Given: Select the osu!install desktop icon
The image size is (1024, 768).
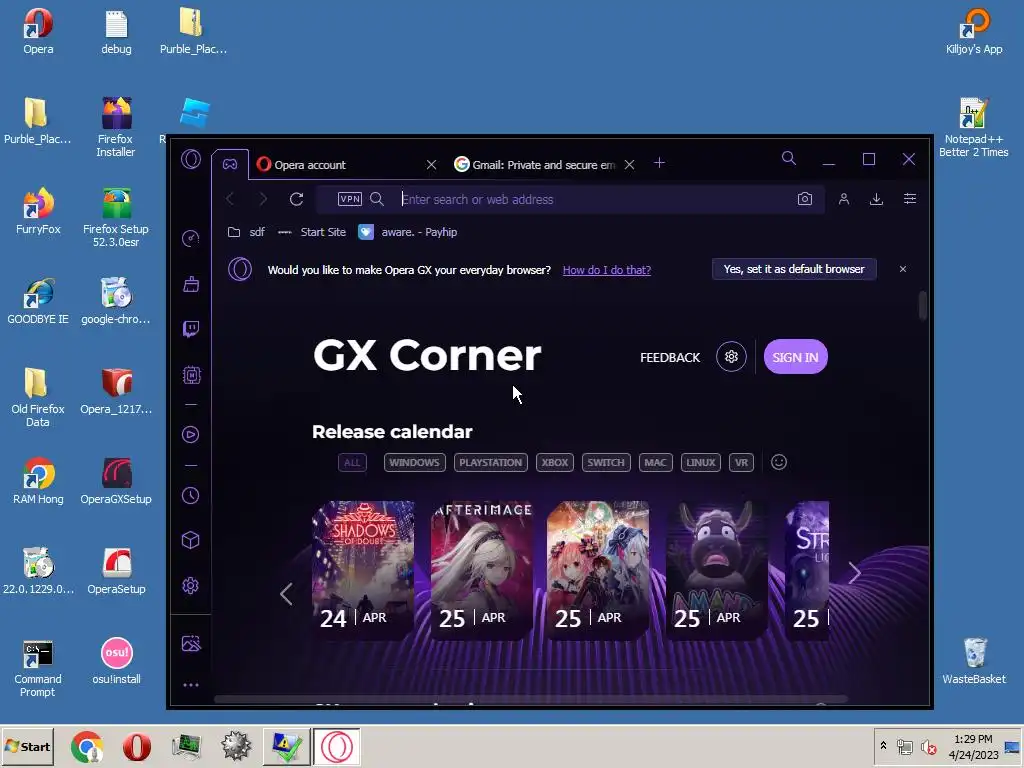Looking at the screenshot, I should coord(116,662).
